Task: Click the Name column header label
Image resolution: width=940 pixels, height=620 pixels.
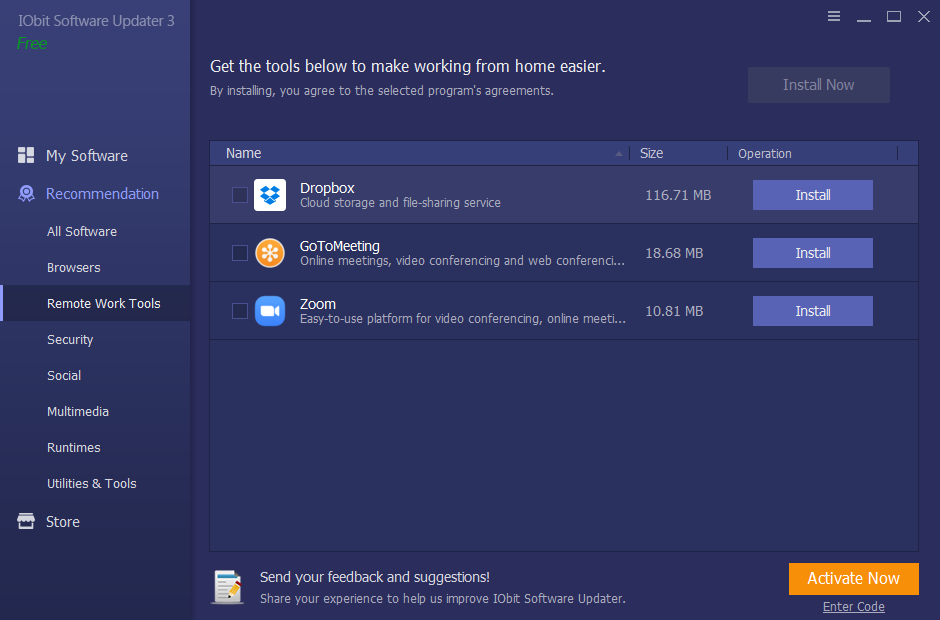Action: point(243,154)
